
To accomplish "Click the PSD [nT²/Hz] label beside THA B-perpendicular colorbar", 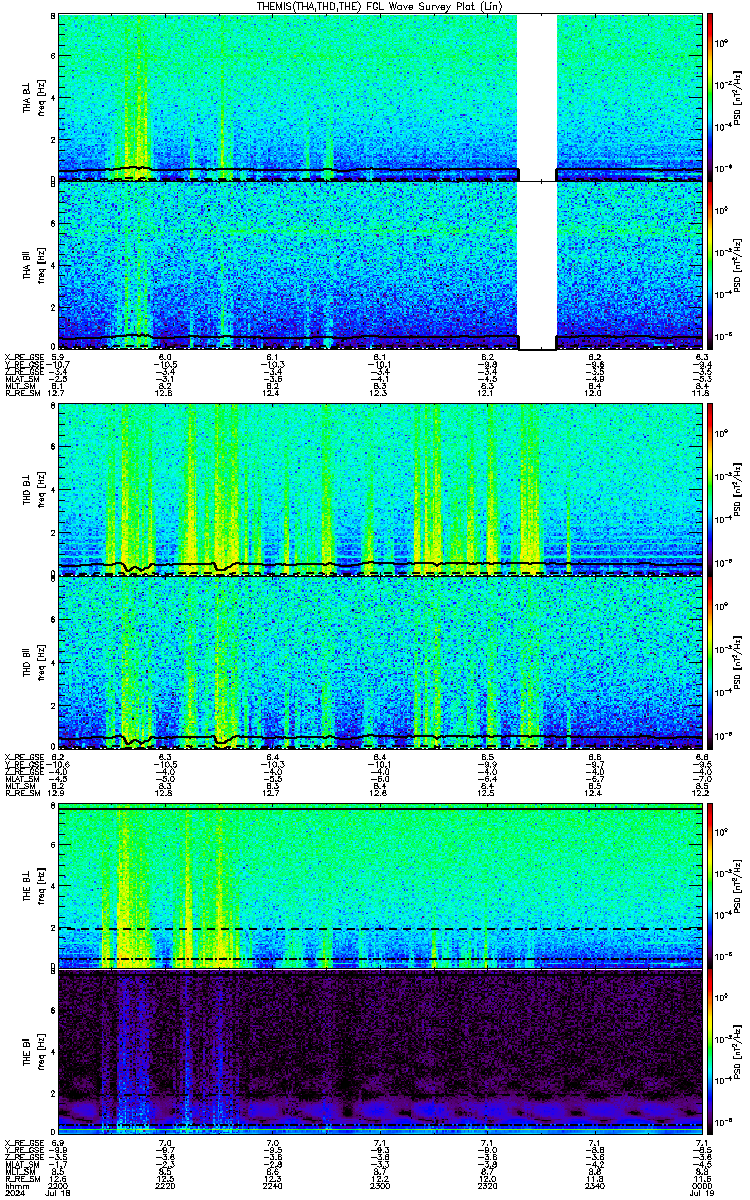I will click(x=737, y=97).
